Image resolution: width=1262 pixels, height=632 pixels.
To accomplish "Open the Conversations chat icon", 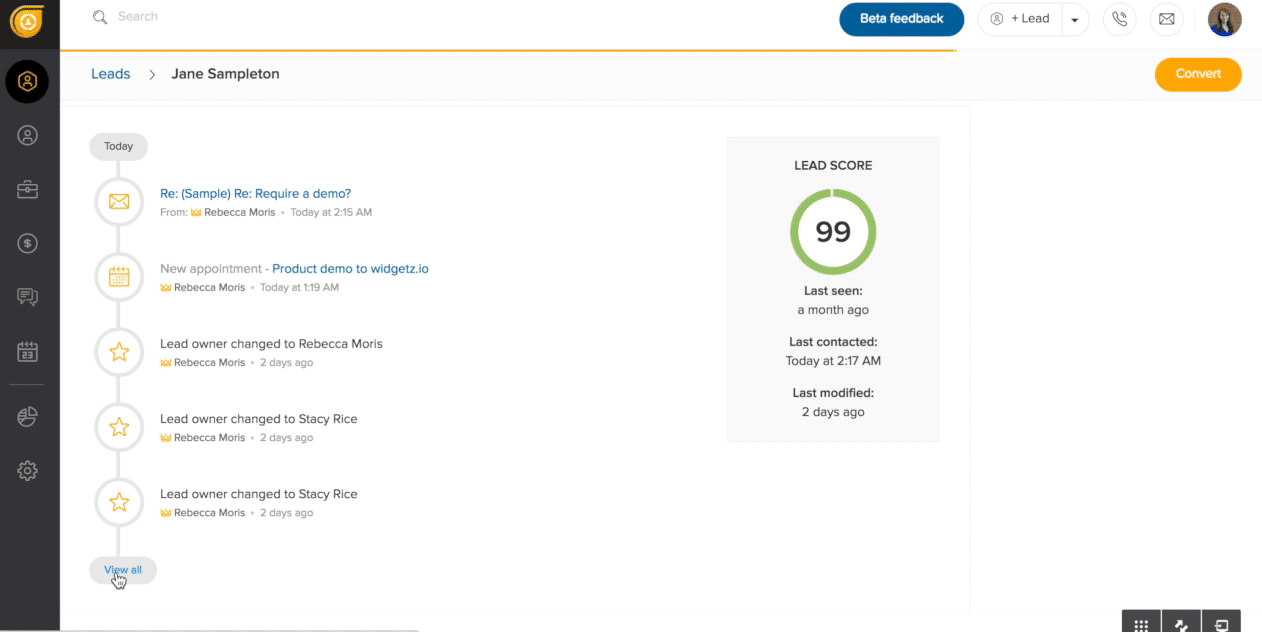I will click(x=27, y=297).
